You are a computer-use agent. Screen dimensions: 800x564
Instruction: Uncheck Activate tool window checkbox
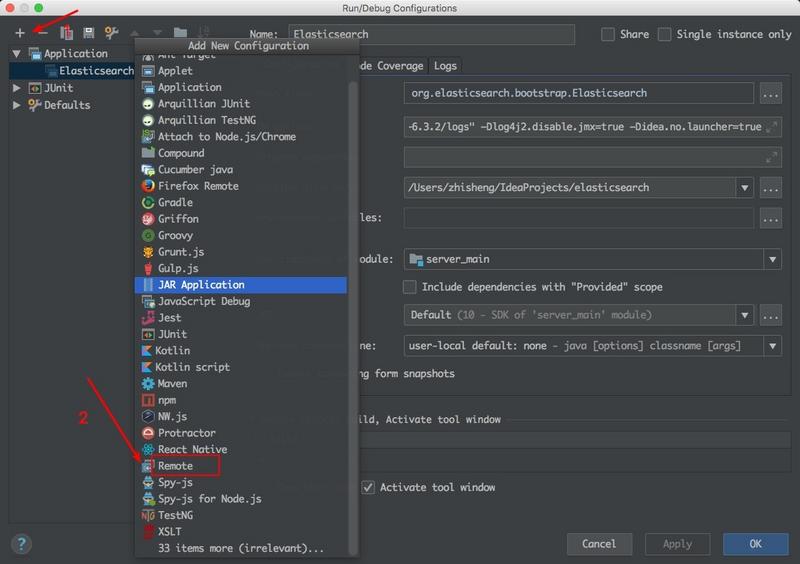tap(367, 487)
